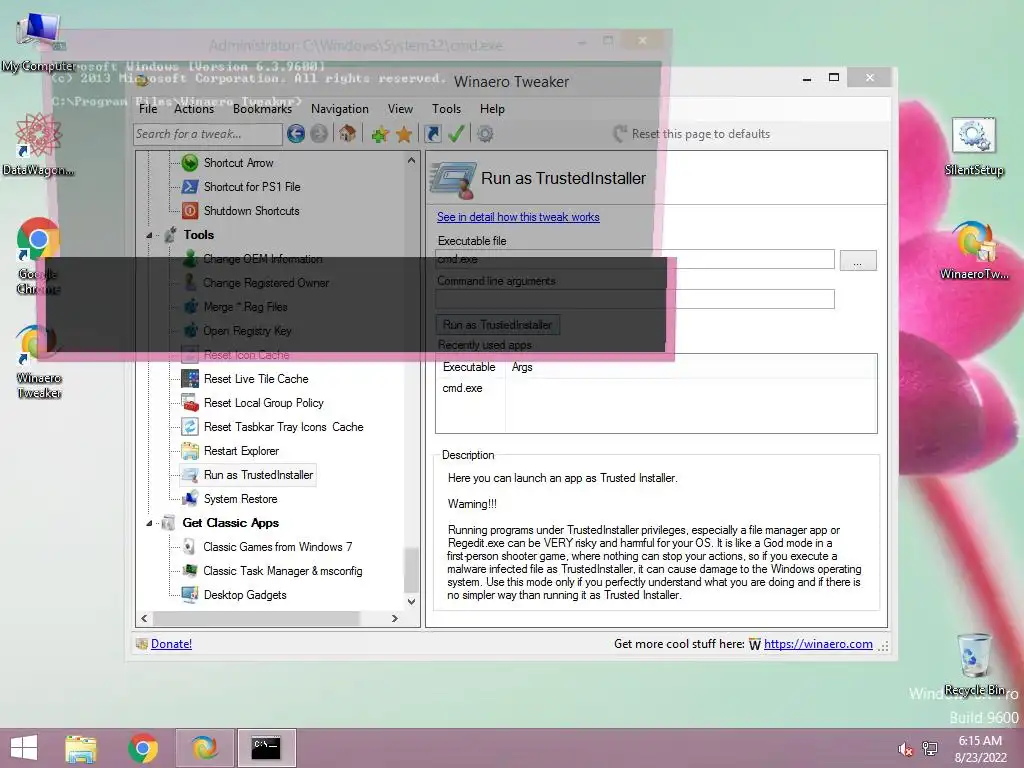Click the green checkmark toolbar icon

(456, 134)
